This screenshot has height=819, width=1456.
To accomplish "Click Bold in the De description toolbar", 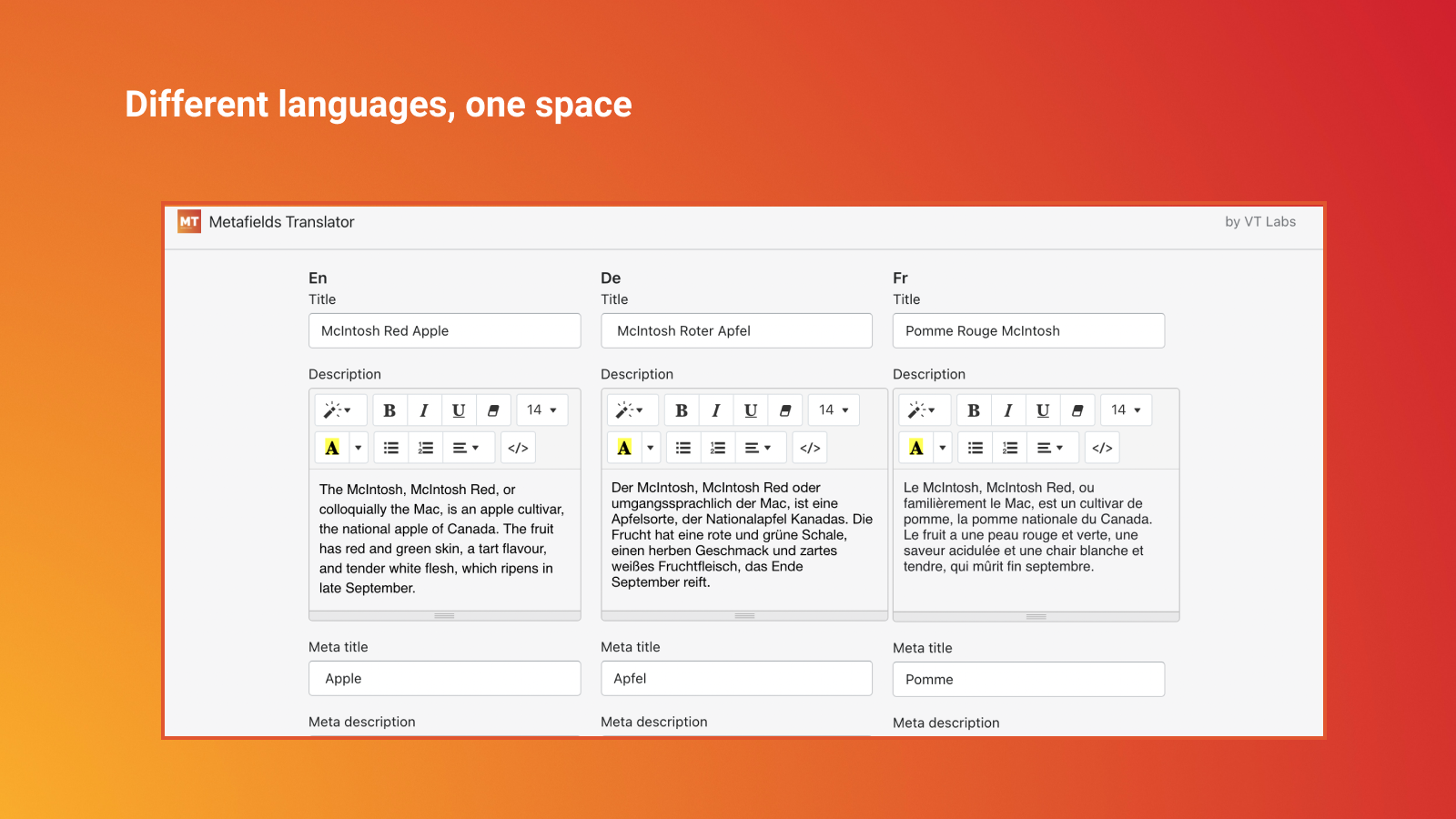I will click(x=682, y=410).
